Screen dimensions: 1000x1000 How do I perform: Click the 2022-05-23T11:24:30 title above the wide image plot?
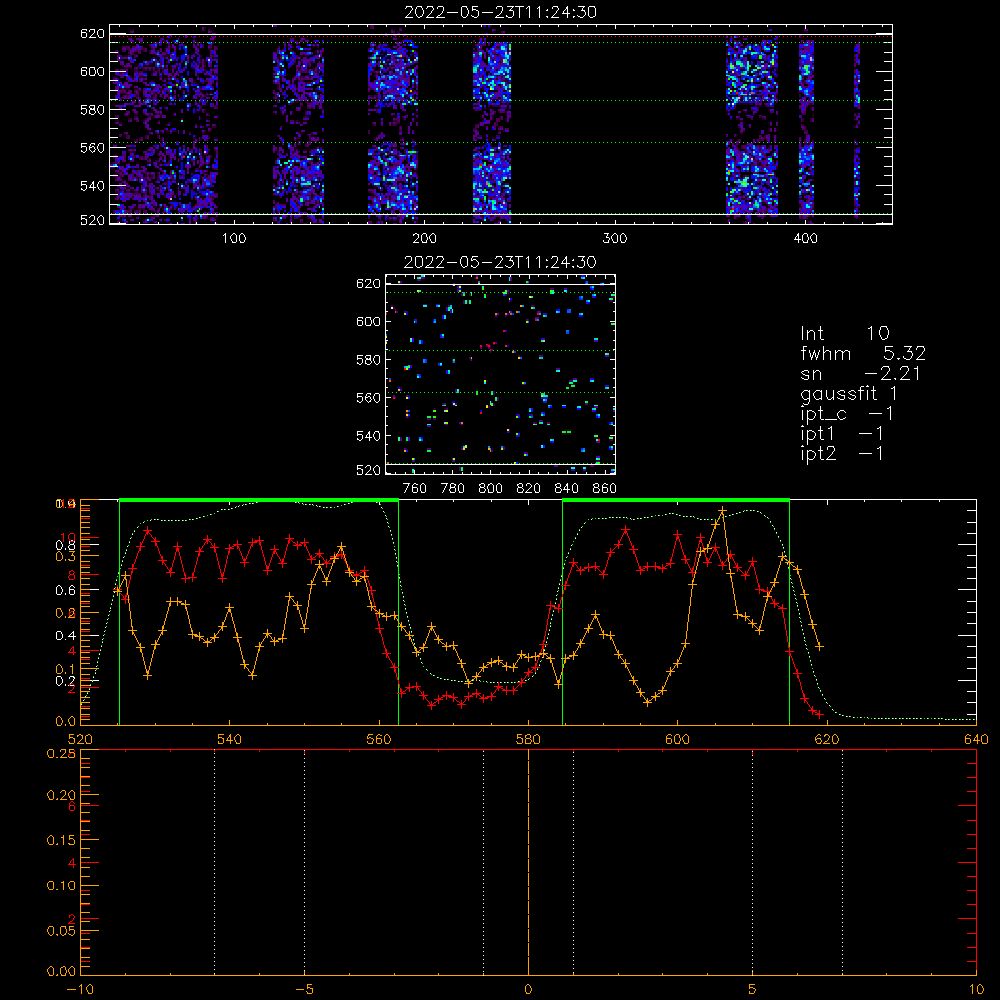click(x=501, y=12)
